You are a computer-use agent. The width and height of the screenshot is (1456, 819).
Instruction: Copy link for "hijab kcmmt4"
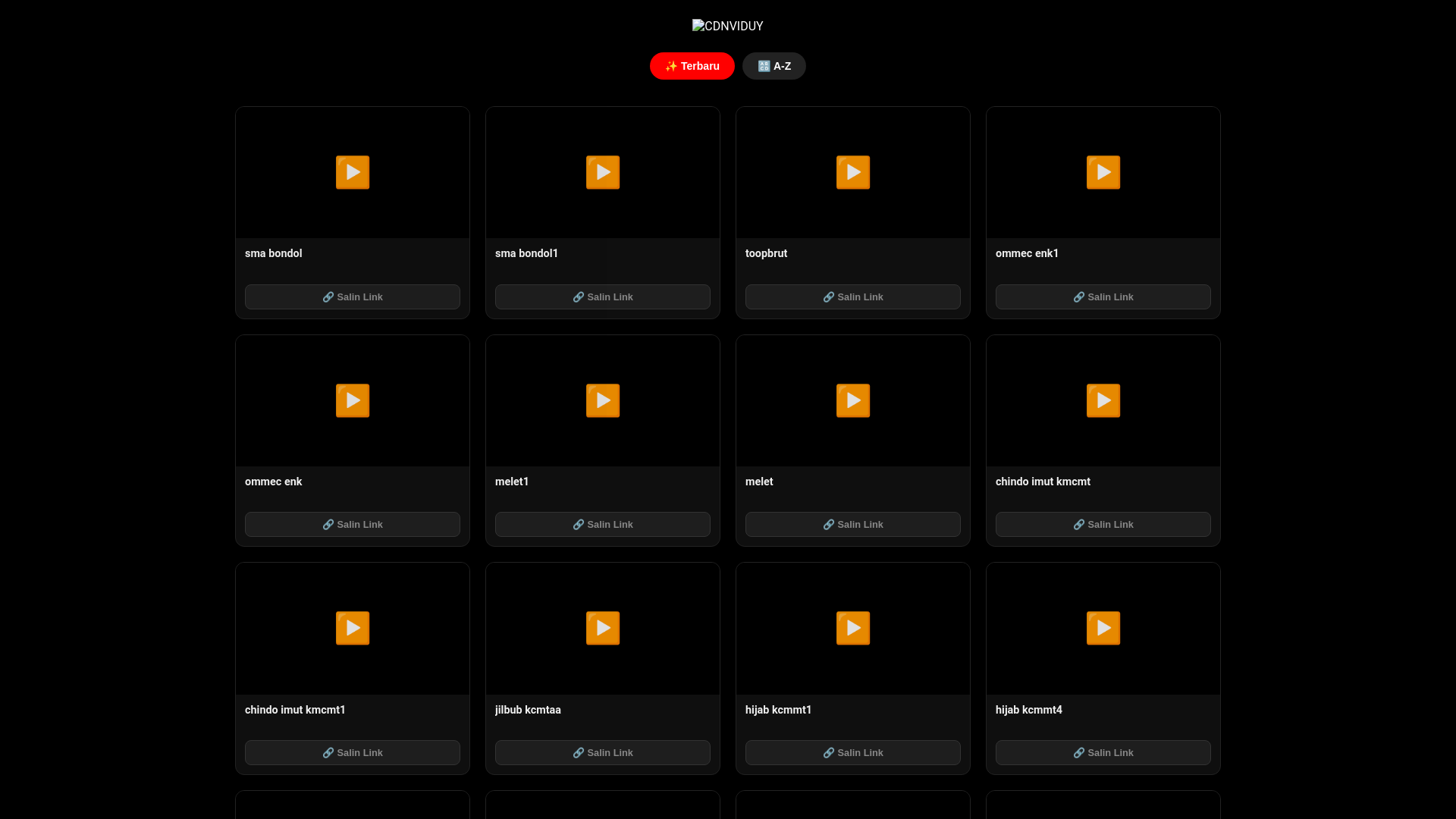coord(1103,752)
